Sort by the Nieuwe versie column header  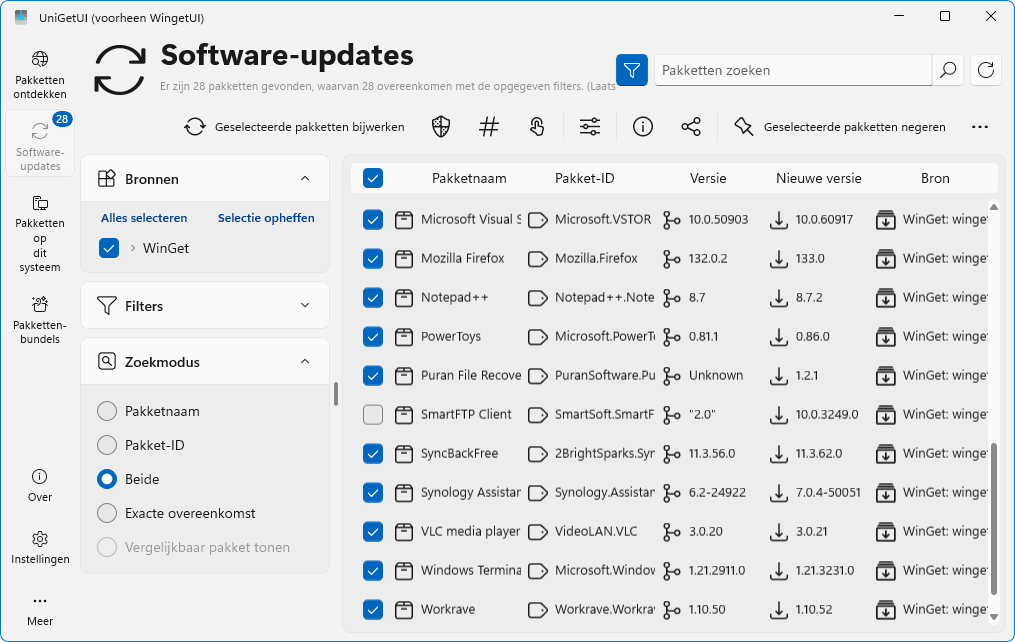click(819, 179)
